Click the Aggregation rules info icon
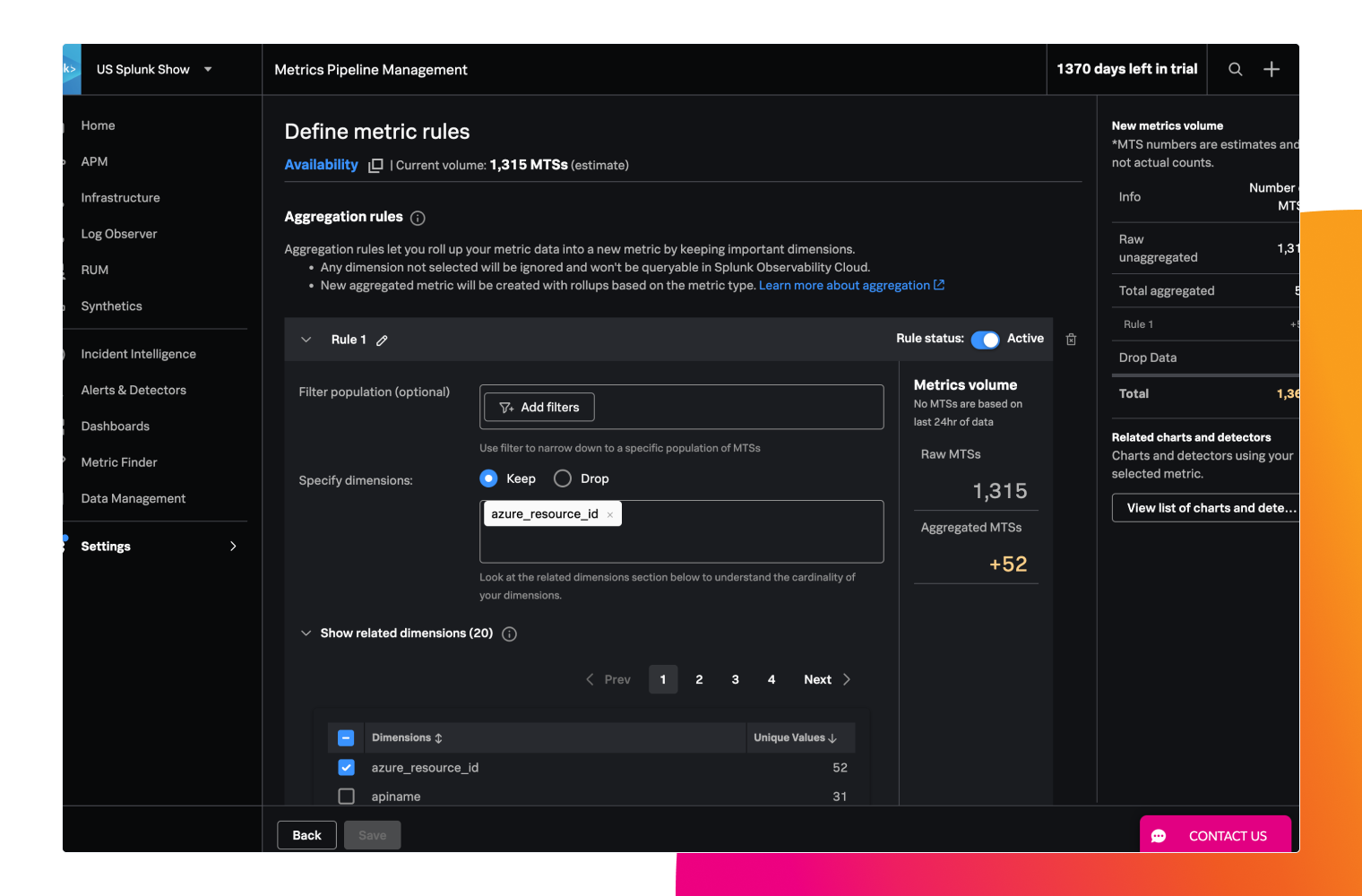Image resolution: width=1362 pixels, height=896 pixels. coord(418,218)
